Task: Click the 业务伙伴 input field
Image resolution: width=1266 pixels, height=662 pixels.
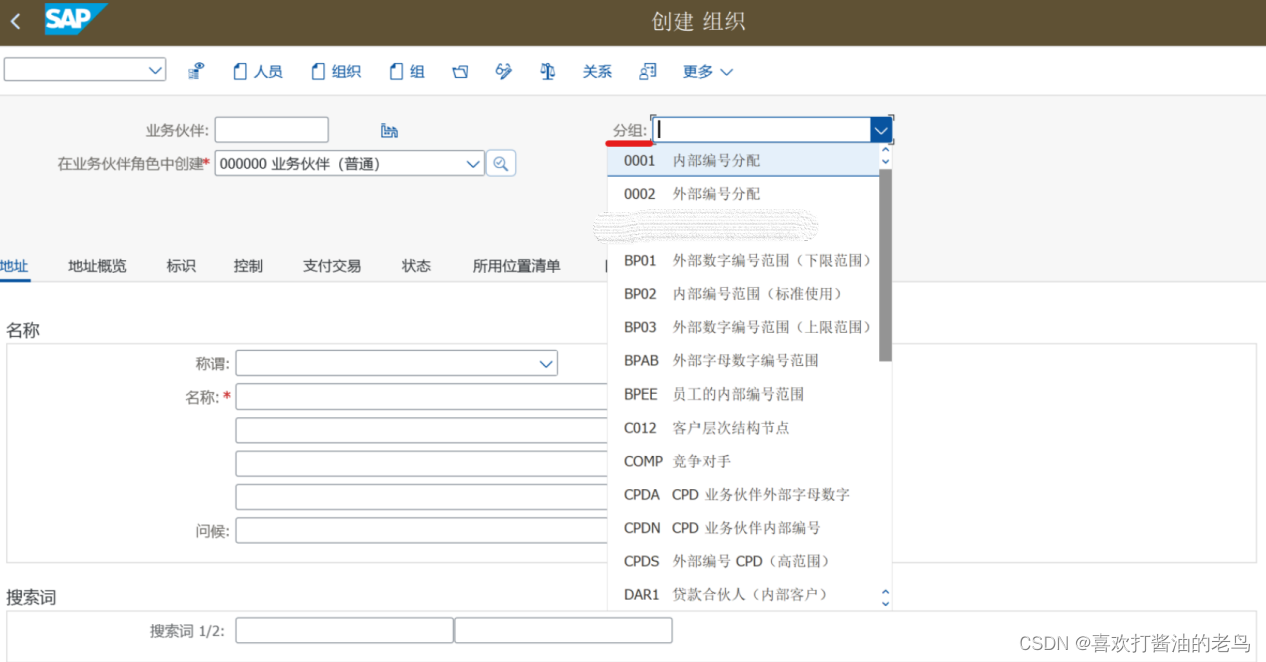Action: [x=271, y=129]
